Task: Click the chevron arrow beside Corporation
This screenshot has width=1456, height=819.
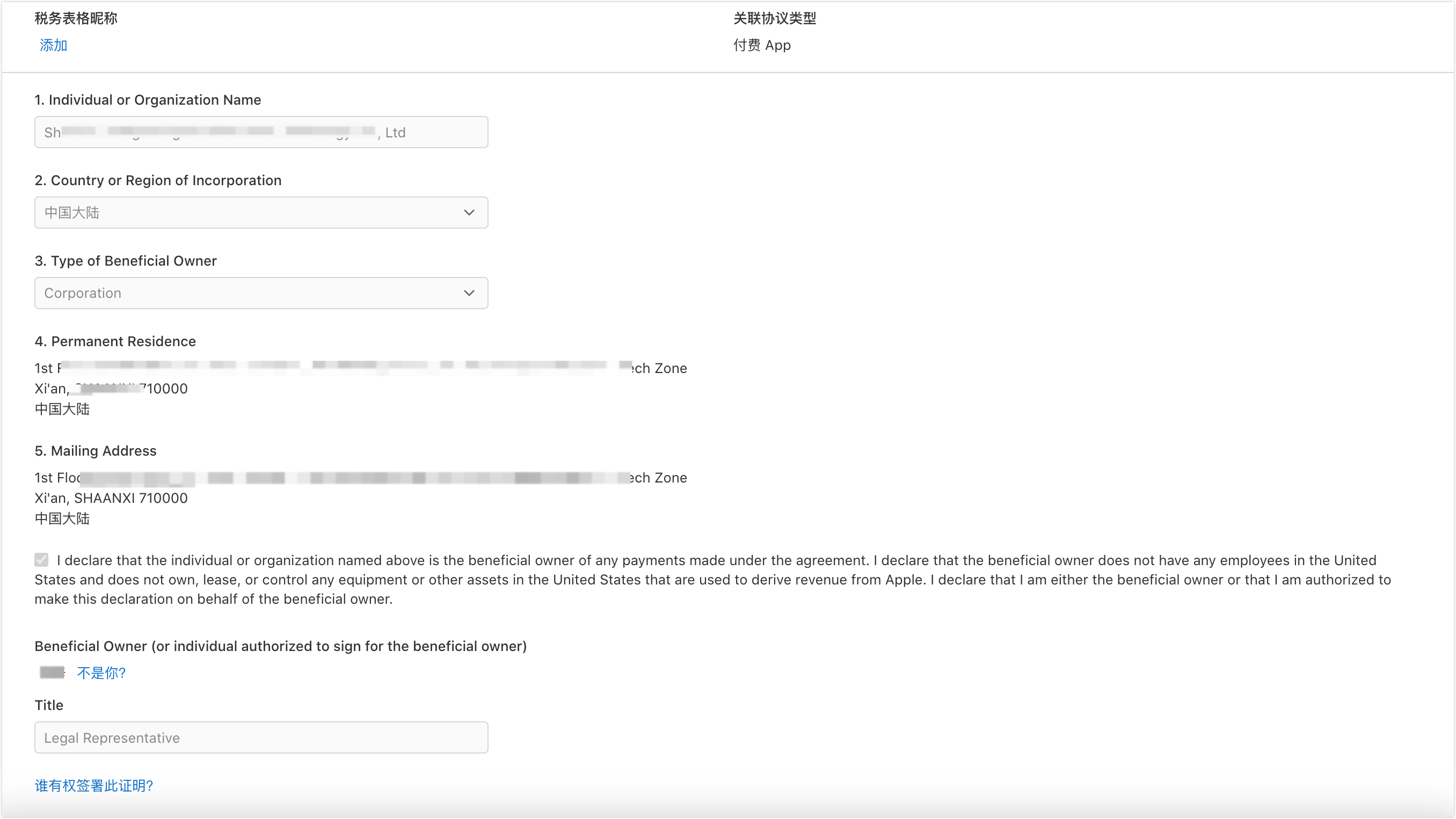Action: tap(469, 293)
